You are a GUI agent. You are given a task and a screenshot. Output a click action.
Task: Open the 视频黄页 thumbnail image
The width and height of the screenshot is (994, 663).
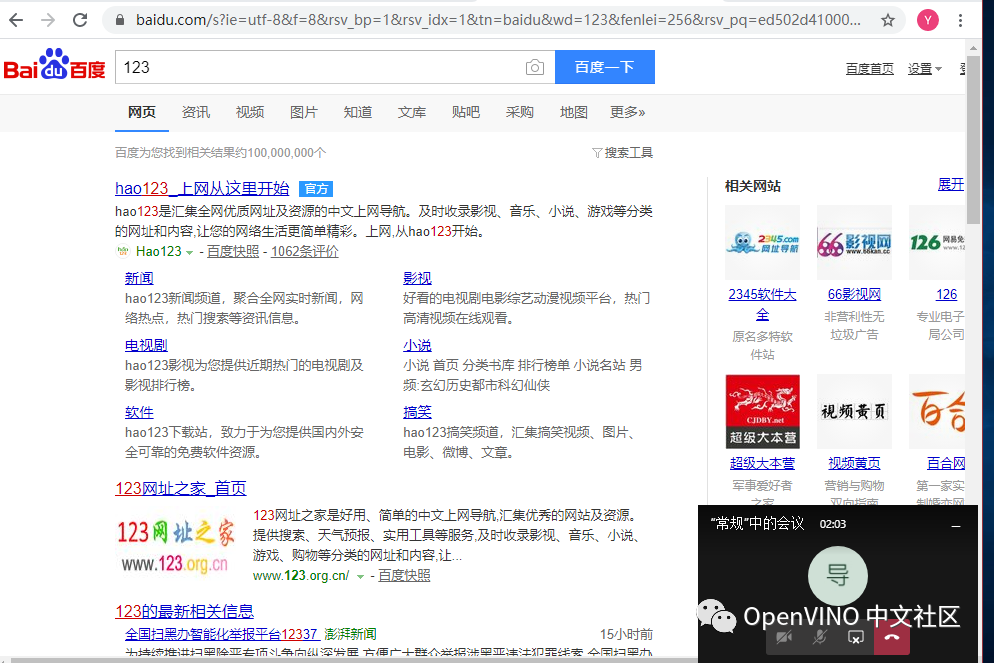854,411
